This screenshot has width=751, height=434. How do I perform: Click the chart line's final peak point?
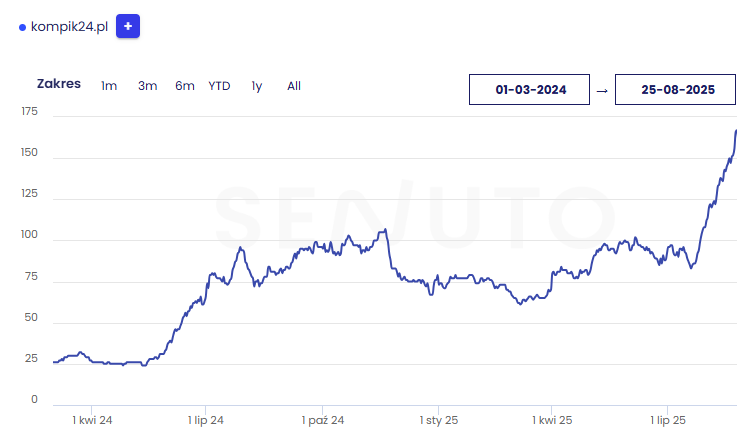pyautogui.click(x=736, y=130)
